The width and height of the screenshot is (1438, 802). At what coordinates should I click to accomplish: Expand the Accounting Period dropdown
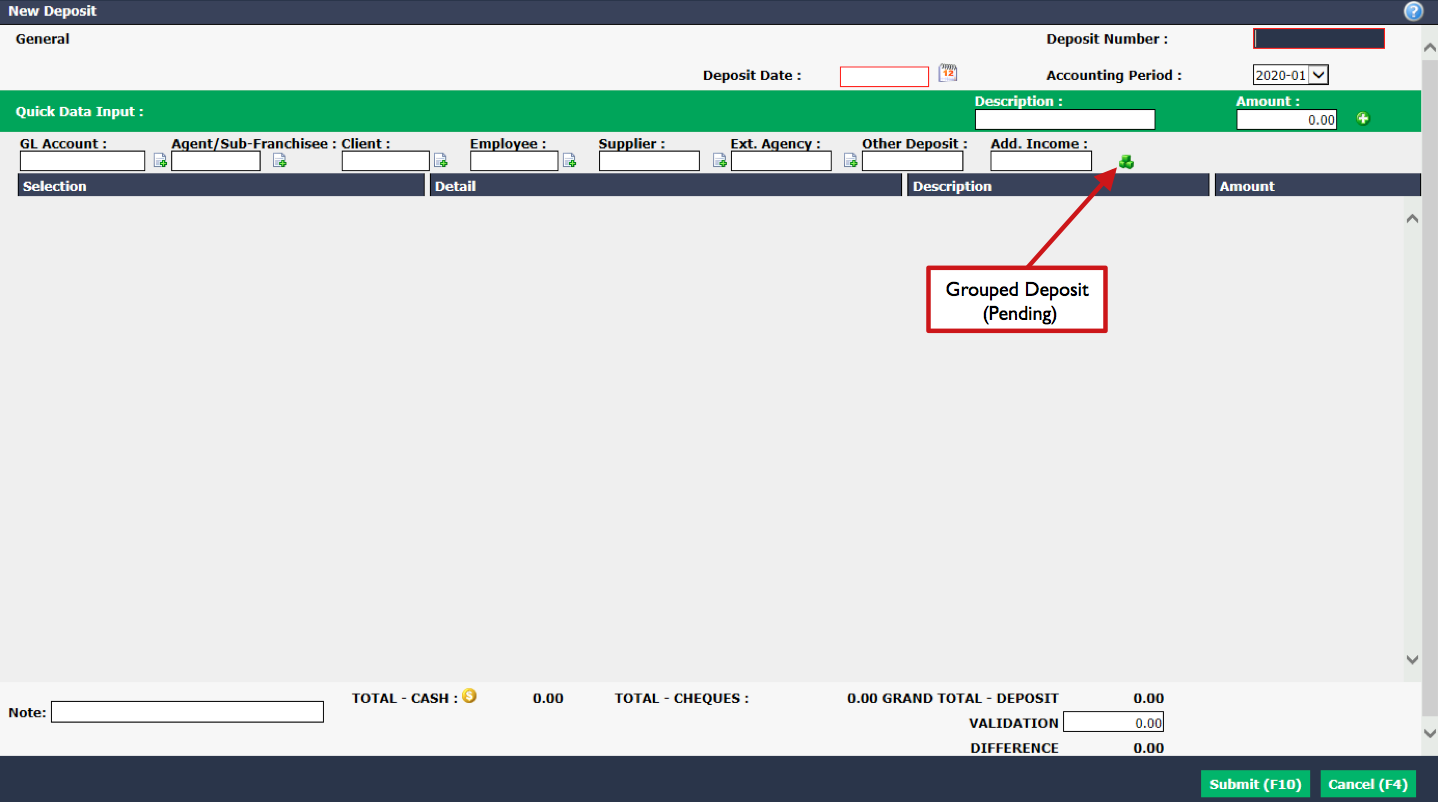[x=1318, y=75]
